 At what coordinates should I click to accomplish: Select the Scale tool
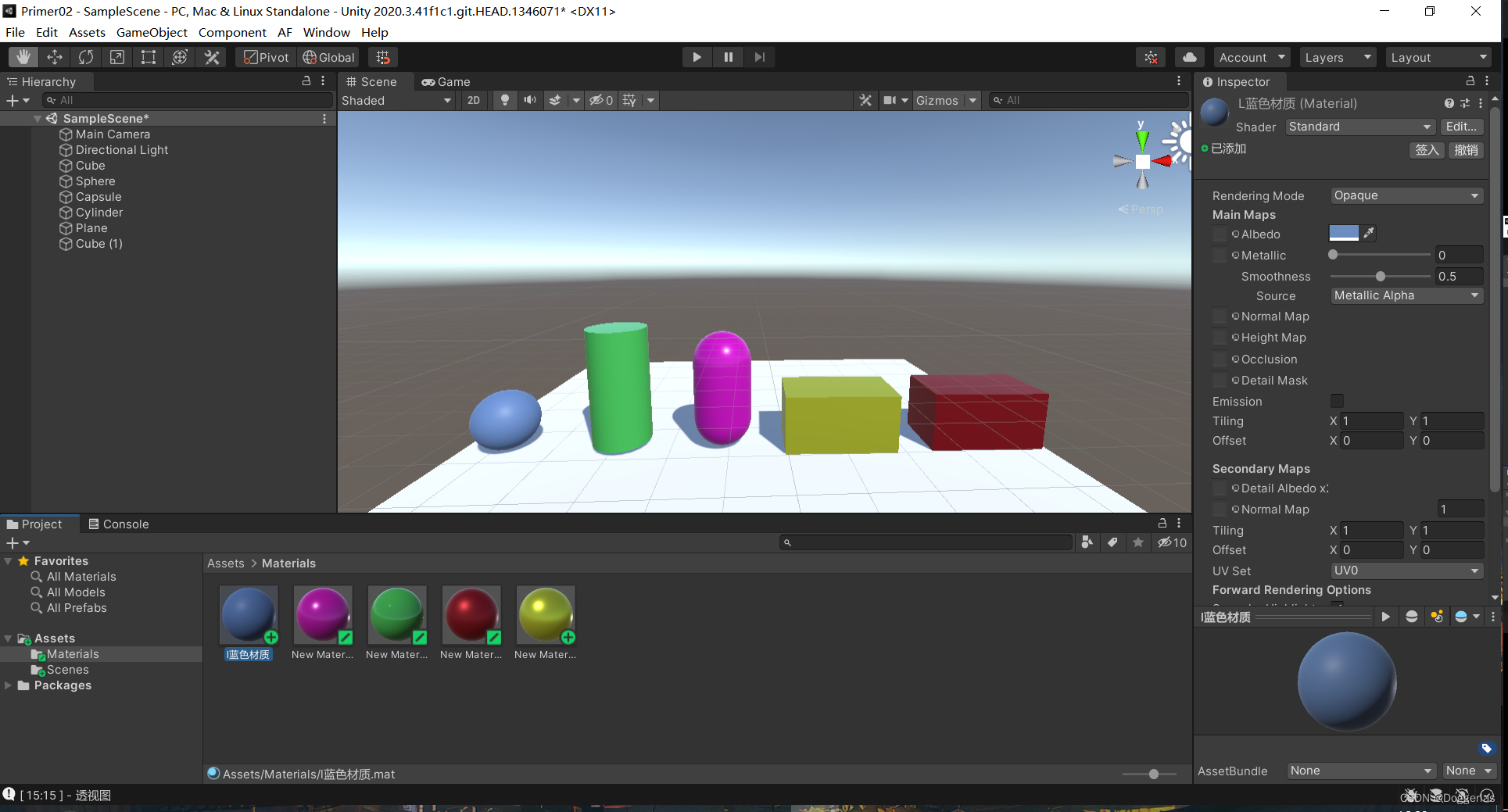point(117,57)
